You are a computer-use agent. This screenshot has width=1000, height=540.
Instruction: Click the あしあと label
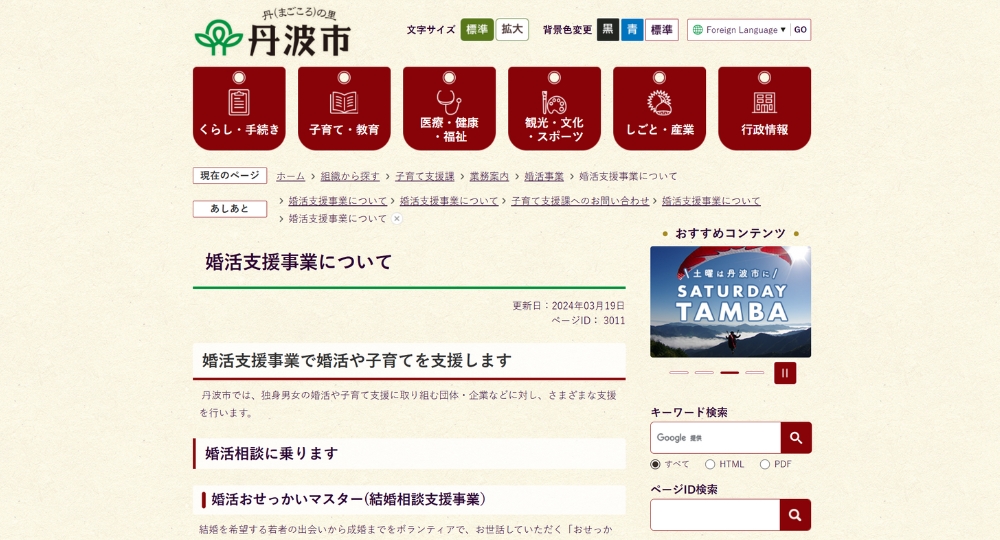pyautogui.click(x=230, y=208)
